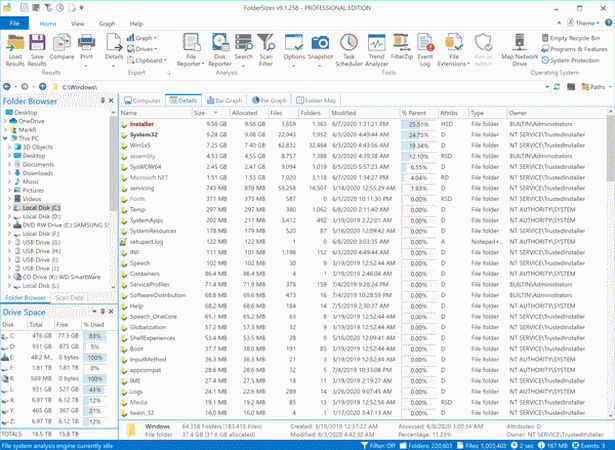Open the File menu
The width and height of the screenshot is (615, 450).
[x=15, y=23]
